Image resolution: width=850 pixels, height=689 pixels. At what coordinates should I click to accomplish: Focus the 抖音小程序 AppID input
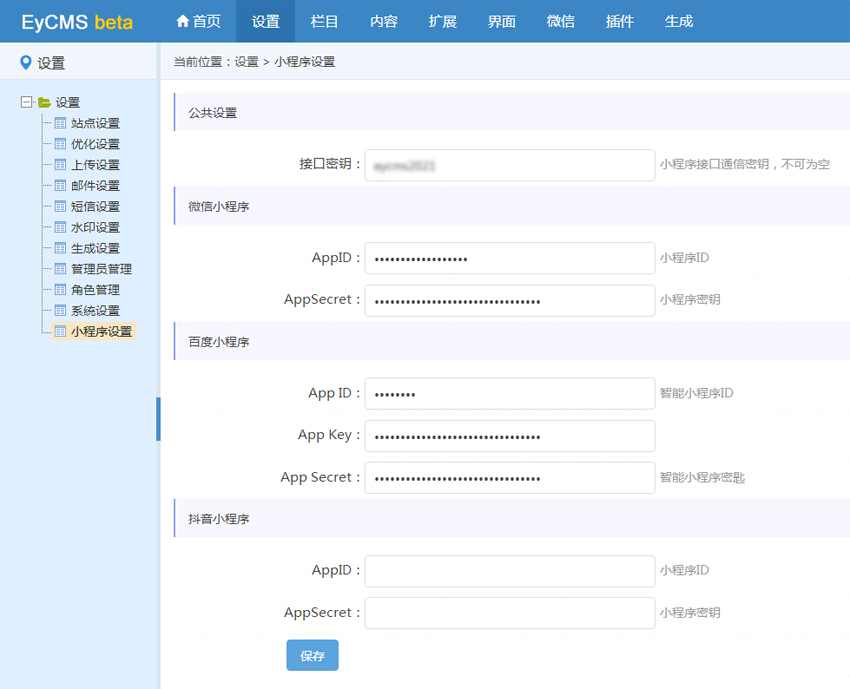[x=509, y=571]
